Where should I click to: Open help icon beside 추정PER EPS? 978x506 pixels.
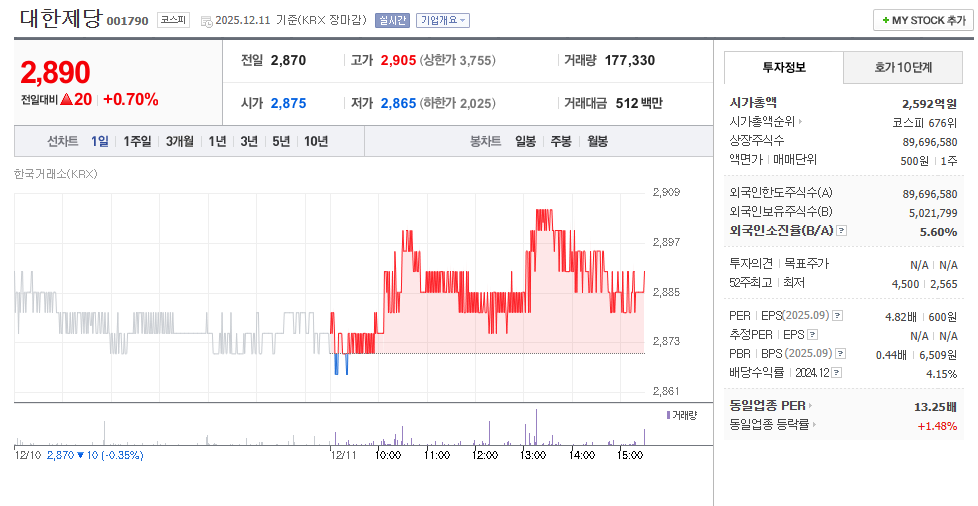click(x=813, y=335)
